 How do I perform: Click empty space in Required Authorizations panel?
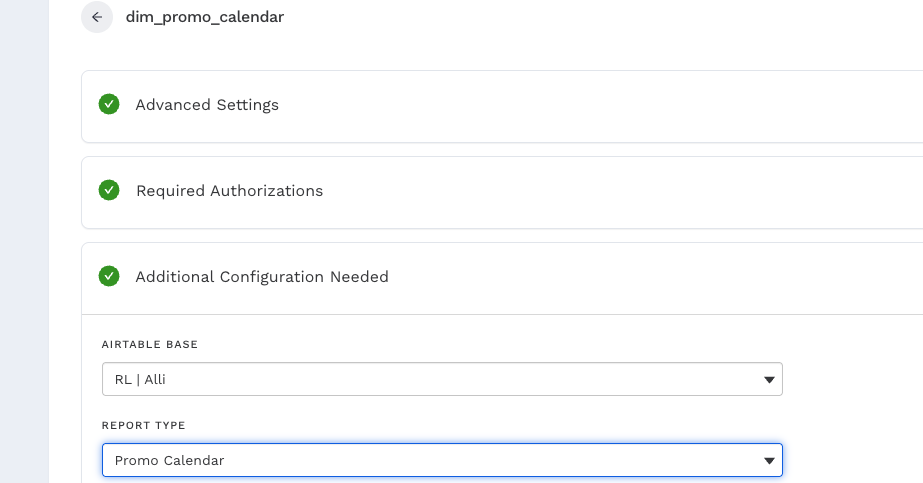pyautogui.click(x=600, y=192)
